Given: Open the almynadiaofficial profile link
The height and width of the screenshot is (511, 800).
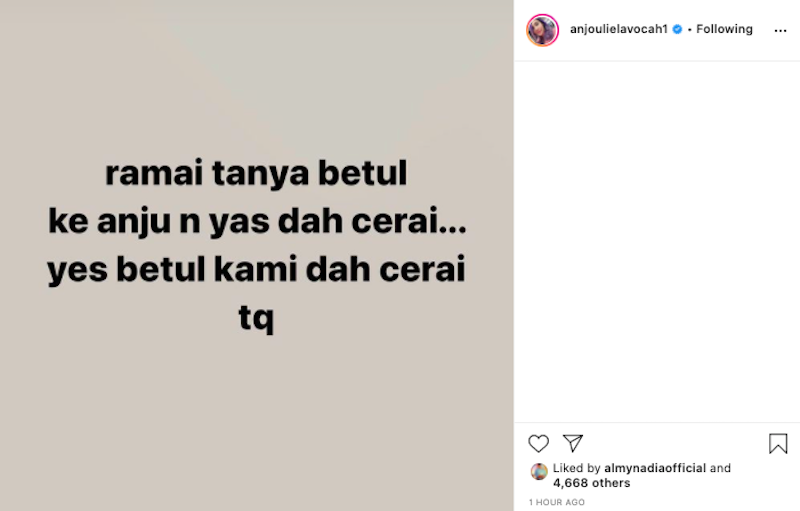Looking at the screenshot, I should 655,468.
